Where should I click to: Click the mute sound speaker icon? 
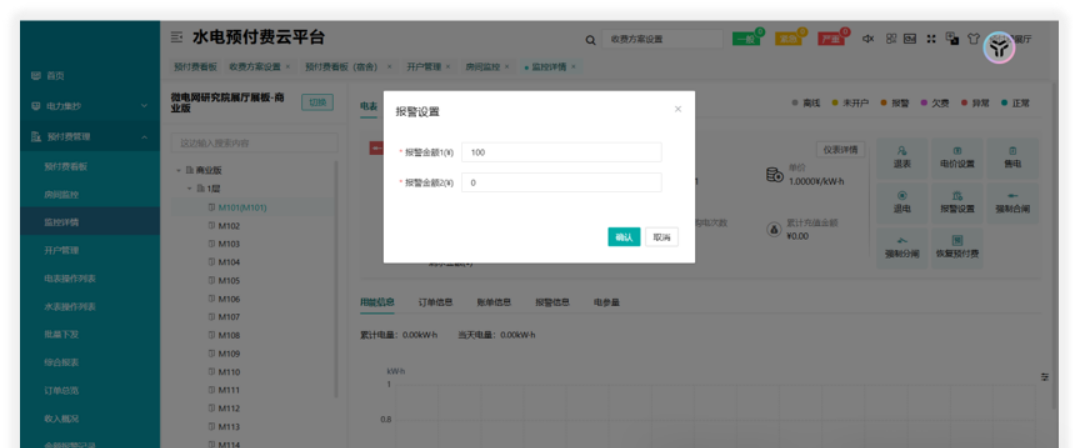tap(868, 39)
